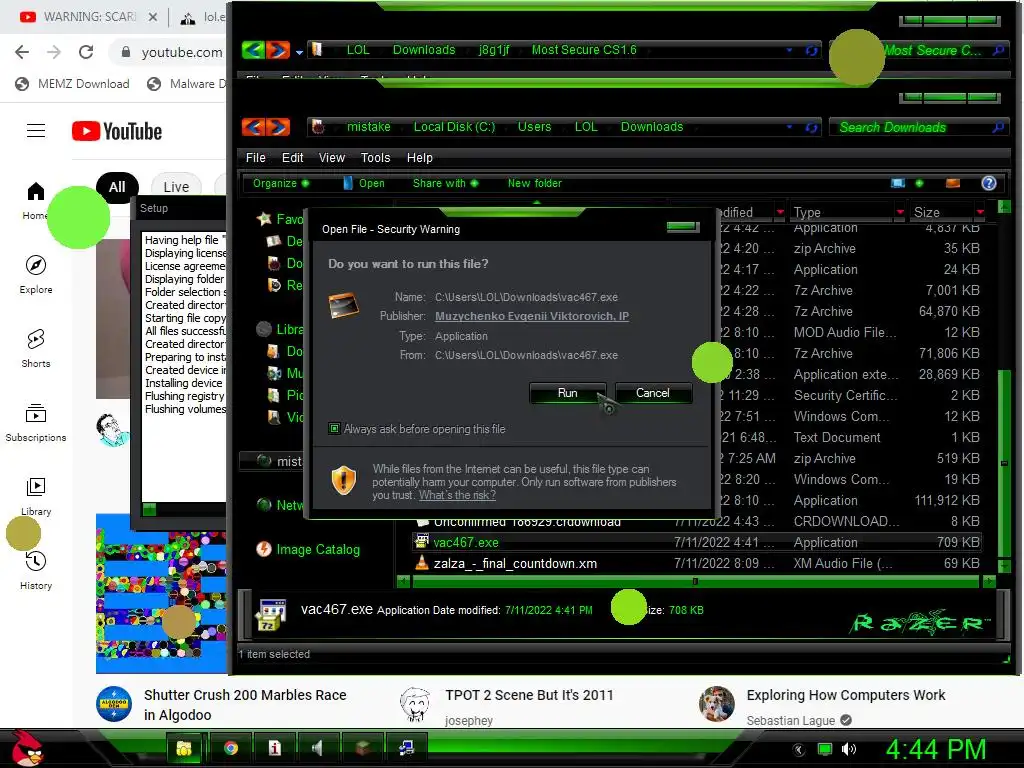The height and width of the screenshot is (768, 1024).
Task: Open the YouTube logo home link
Action: coord(116,131)
